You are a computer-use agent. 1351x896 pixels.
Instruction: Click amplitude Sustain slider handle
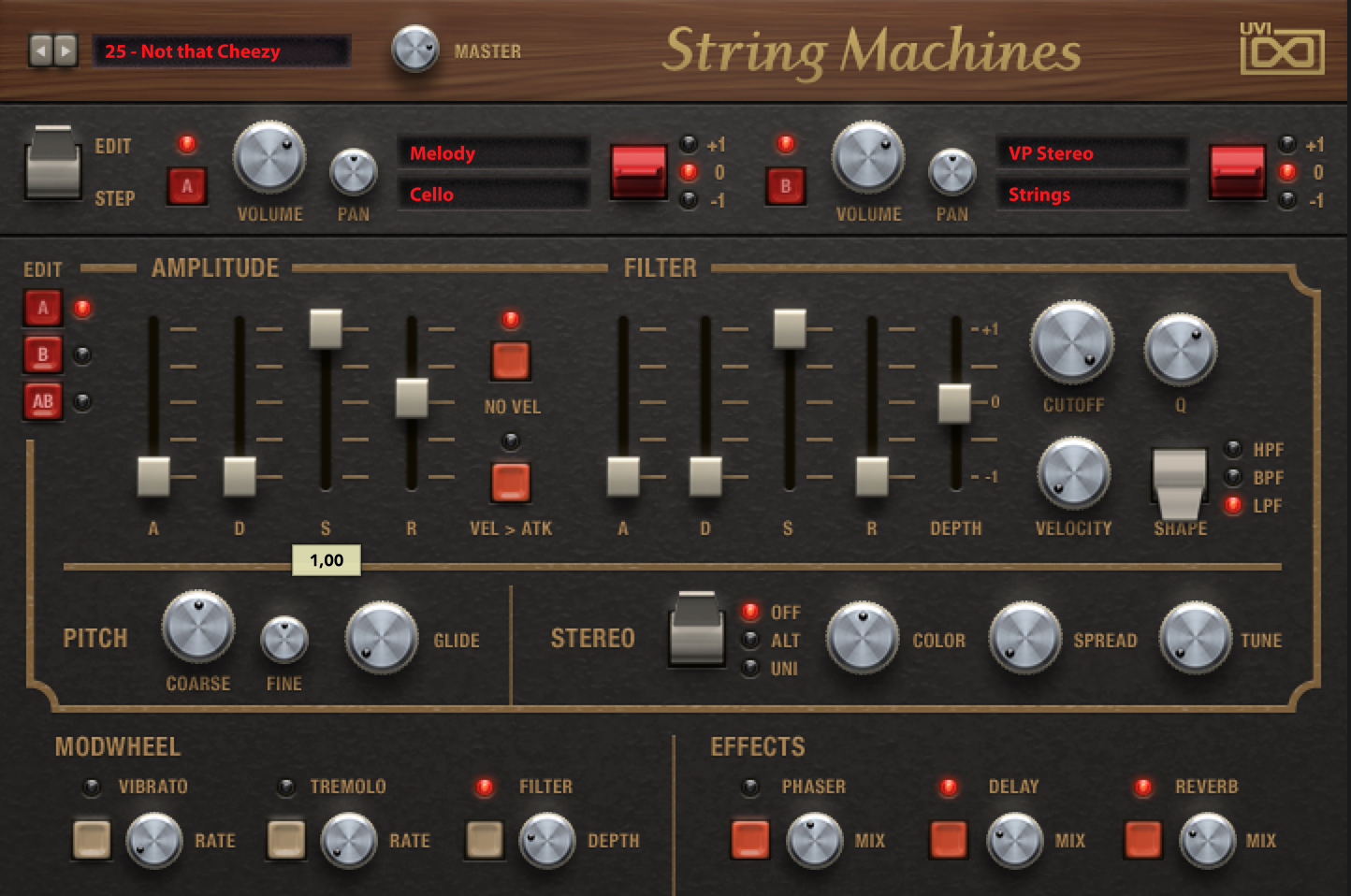point(326,328)
